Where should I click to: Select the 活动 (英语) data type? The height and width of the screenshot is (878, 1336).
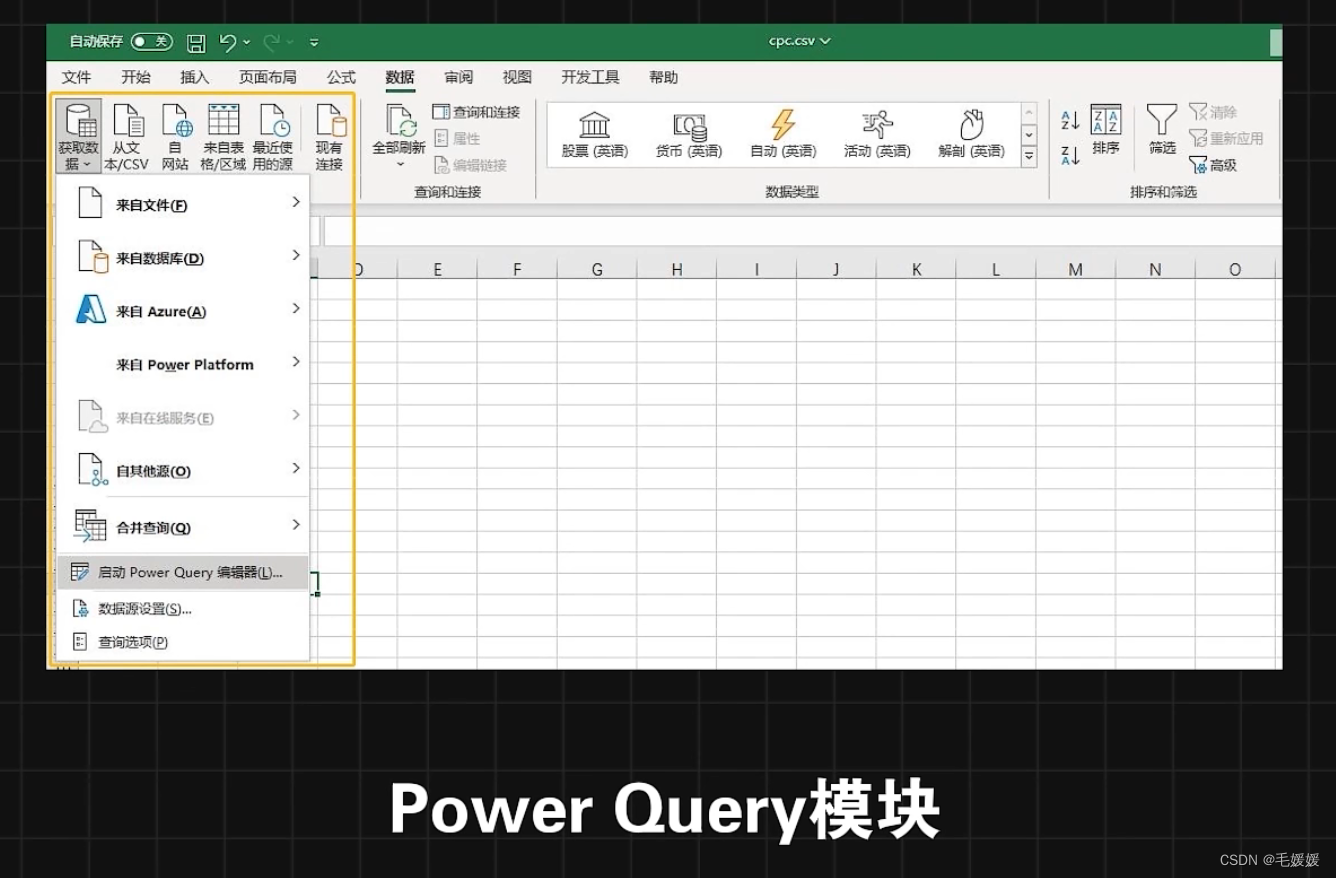877,135
